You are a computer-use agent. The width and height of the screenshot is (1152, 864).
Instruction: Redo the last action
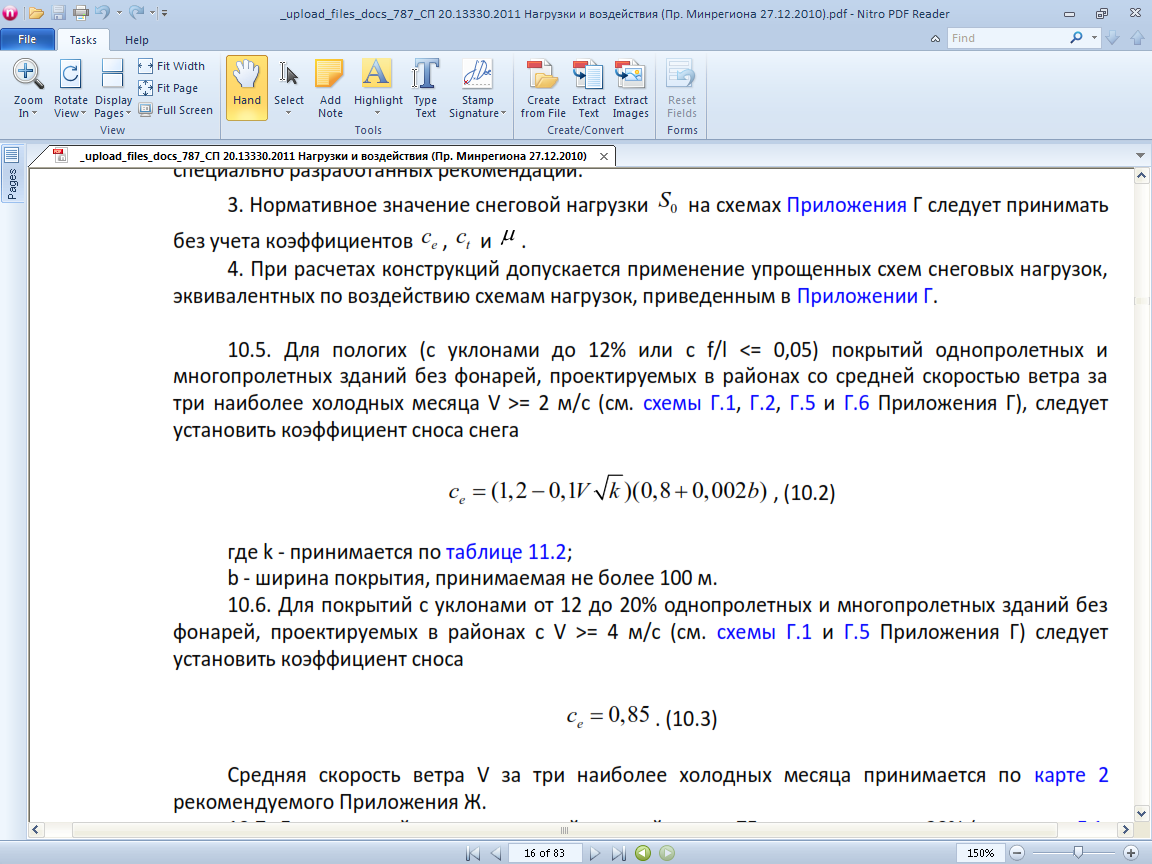136,12
